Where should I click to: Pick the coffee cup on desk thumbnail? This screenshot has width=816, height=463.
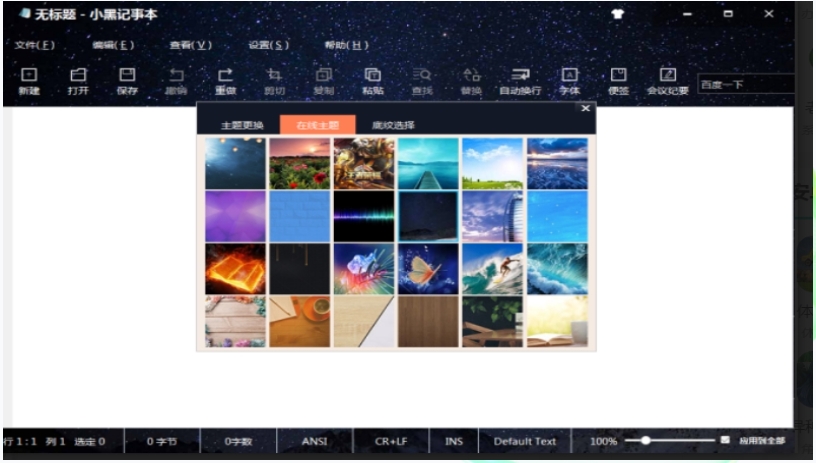(300, 321)
